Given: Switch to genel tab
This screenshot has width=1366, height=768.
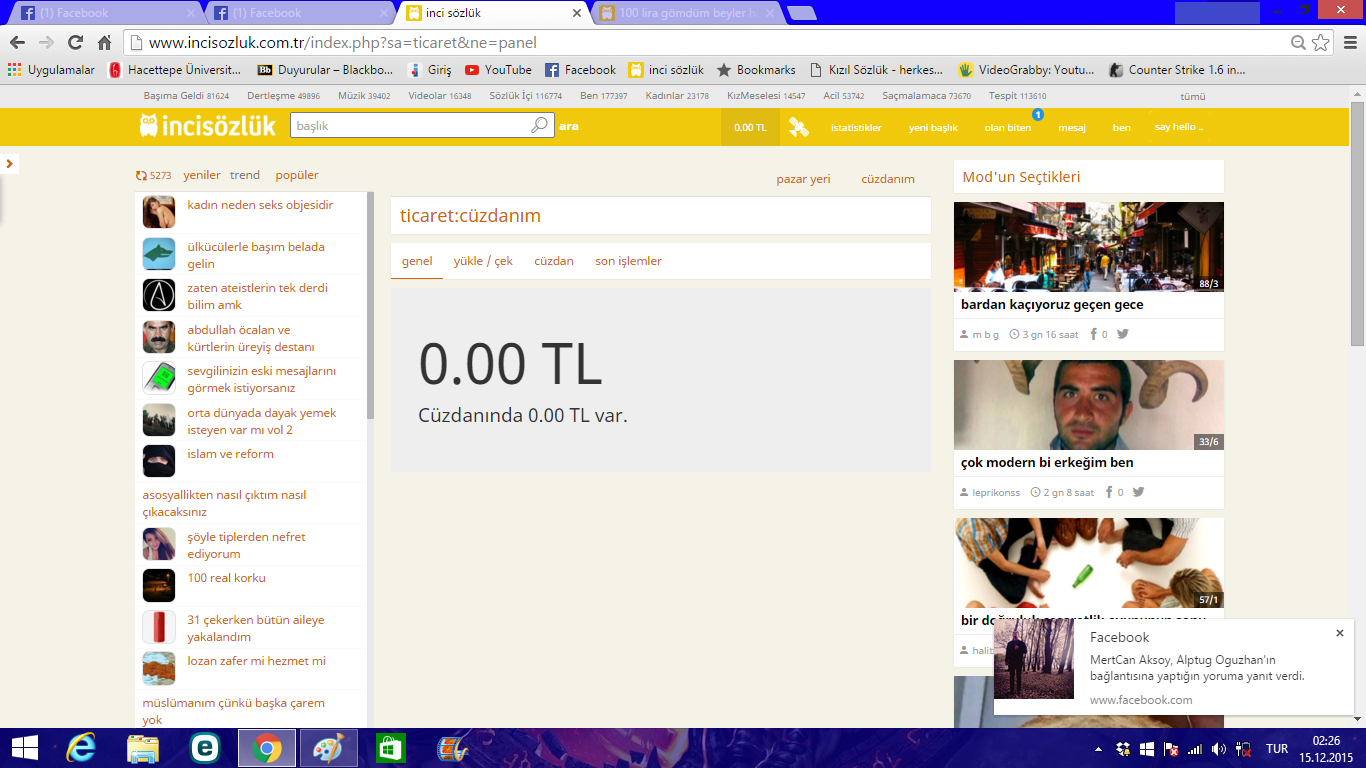Looking at the screenshot, I should [x=417, y=261].
